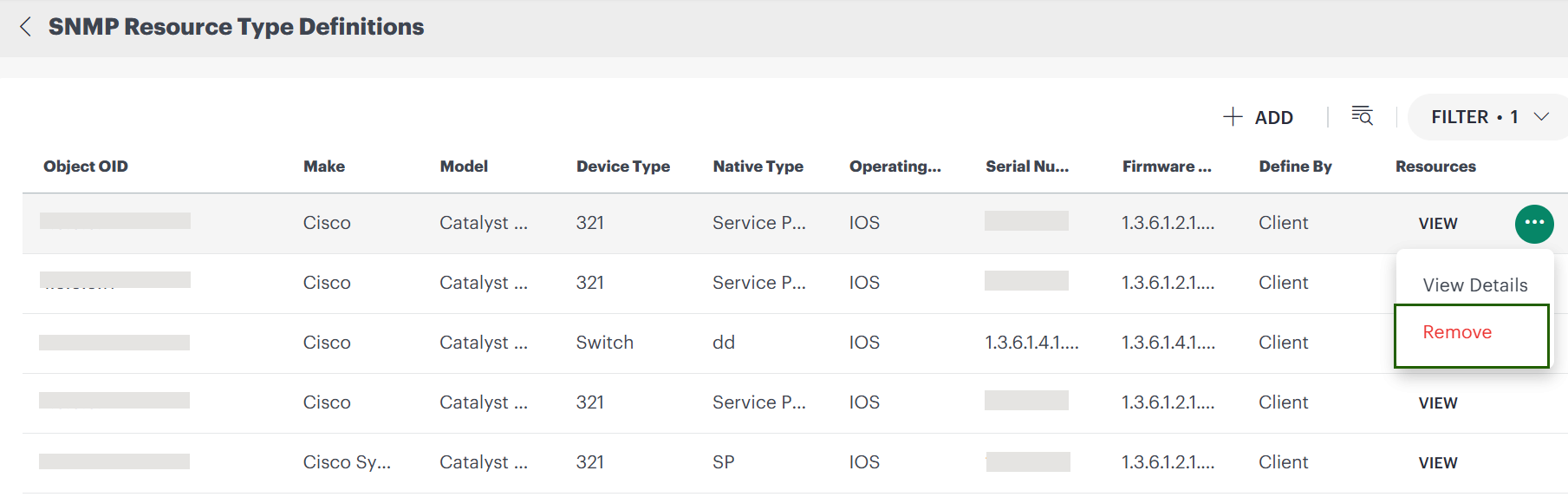Viewport: 1568px width, 497px height.
Task: Click the Serial Nu... column header
Action: (x=1027, y=167)
